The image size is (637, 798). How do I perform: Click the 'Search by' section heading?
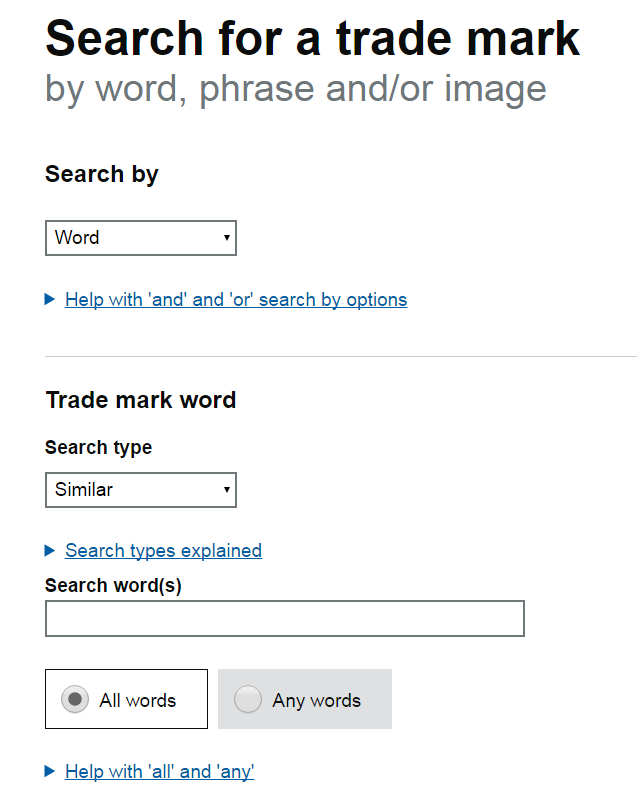point(102,174)
